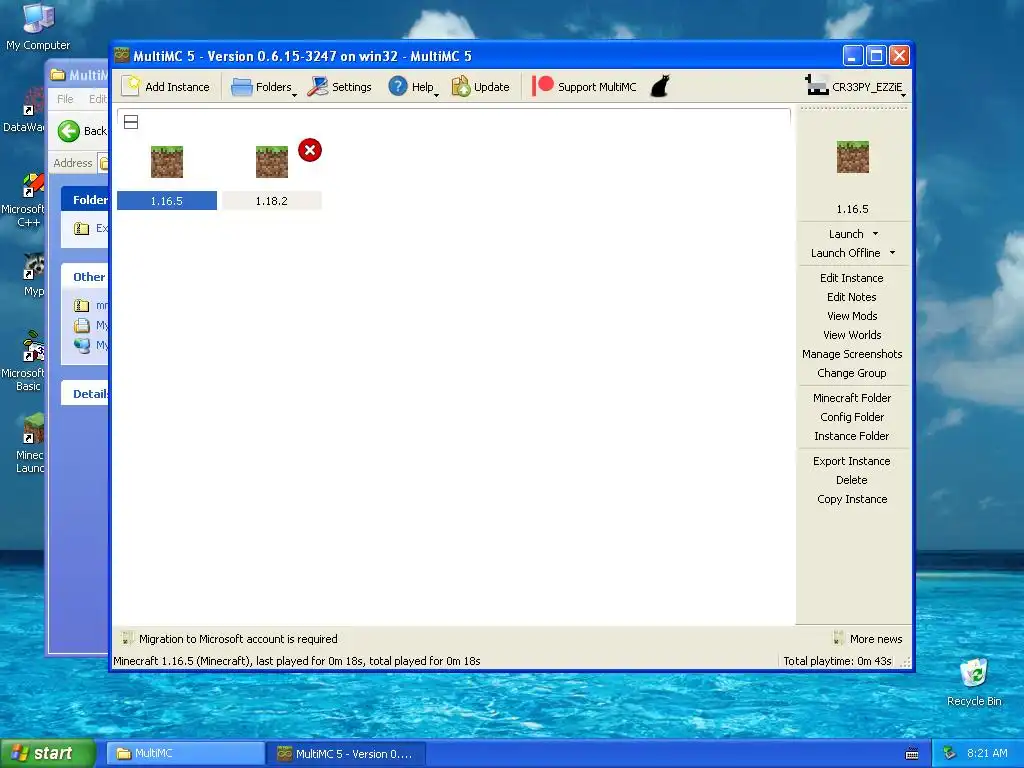This screenshot has height=768, width=1024.
Task: Switch to the MultiMC folder taskbar item
Action: [x=185, y=754]
